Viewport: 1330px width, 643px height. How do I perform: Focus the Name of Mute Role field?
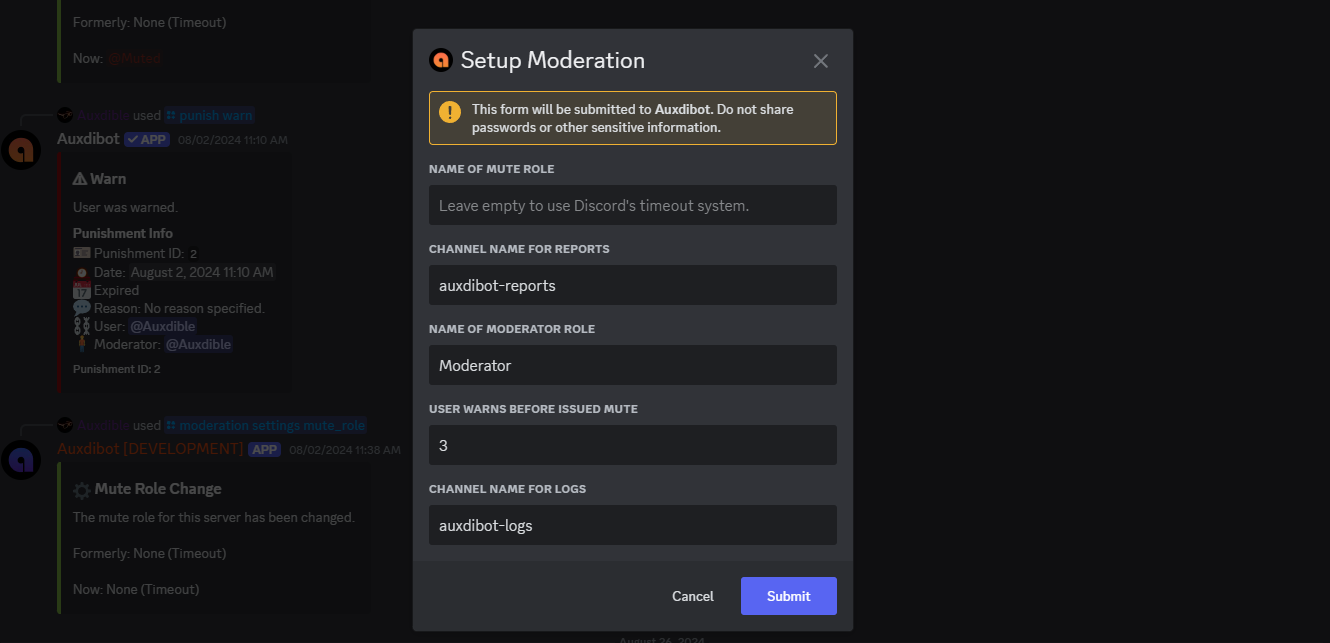click(632, 205)
